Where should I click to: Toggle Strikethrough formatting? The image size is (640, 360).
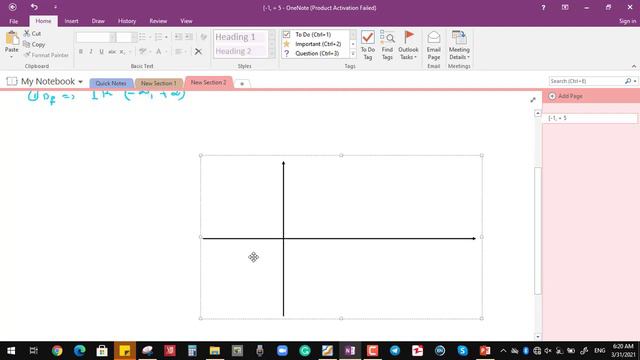112,51
